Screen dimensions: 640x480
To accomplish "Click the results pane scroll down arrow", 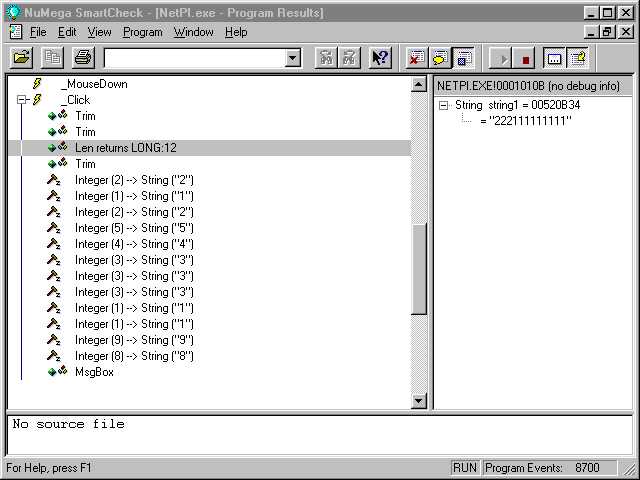I will click(x=418, y=401).
